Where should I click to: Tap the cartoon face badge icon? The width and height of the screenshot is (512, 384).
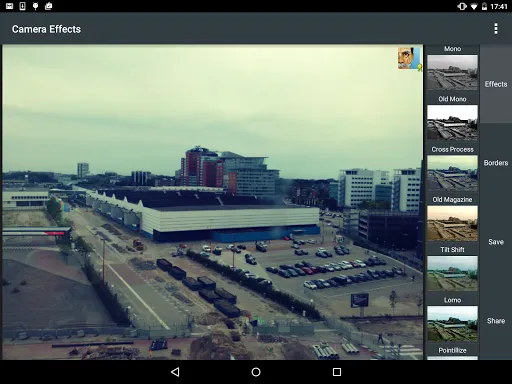(x=410, y=58)
